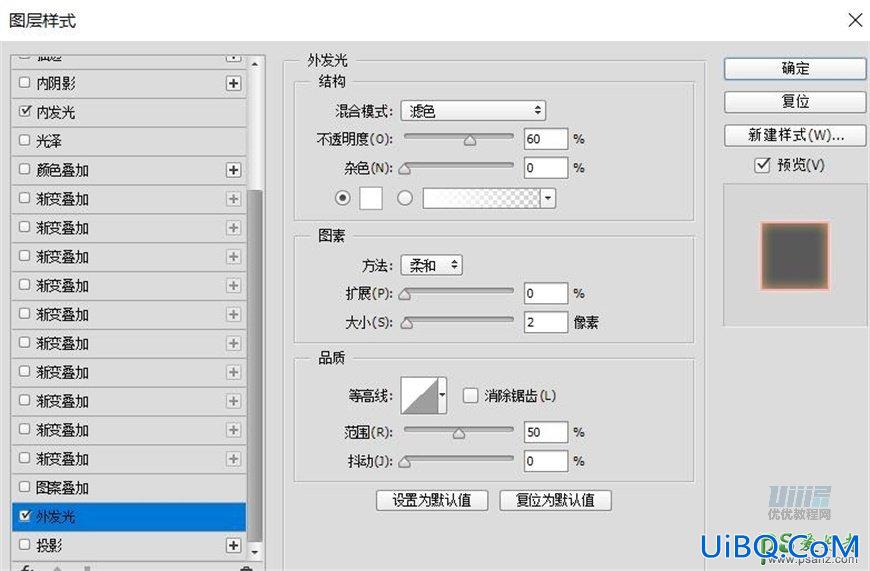Image resolution: width=870 pixels, height=571 pixels.
Task: Click the gradient preview swatch
Action: click(482, 198)
